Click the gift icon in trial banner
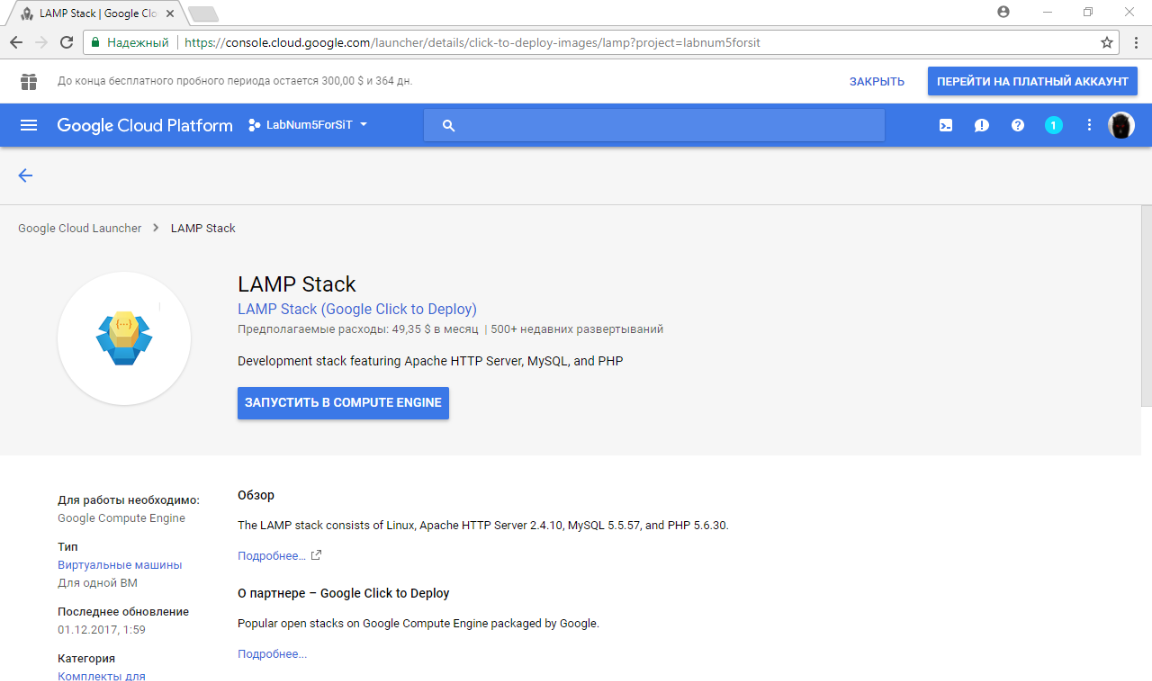 (29, 82)
